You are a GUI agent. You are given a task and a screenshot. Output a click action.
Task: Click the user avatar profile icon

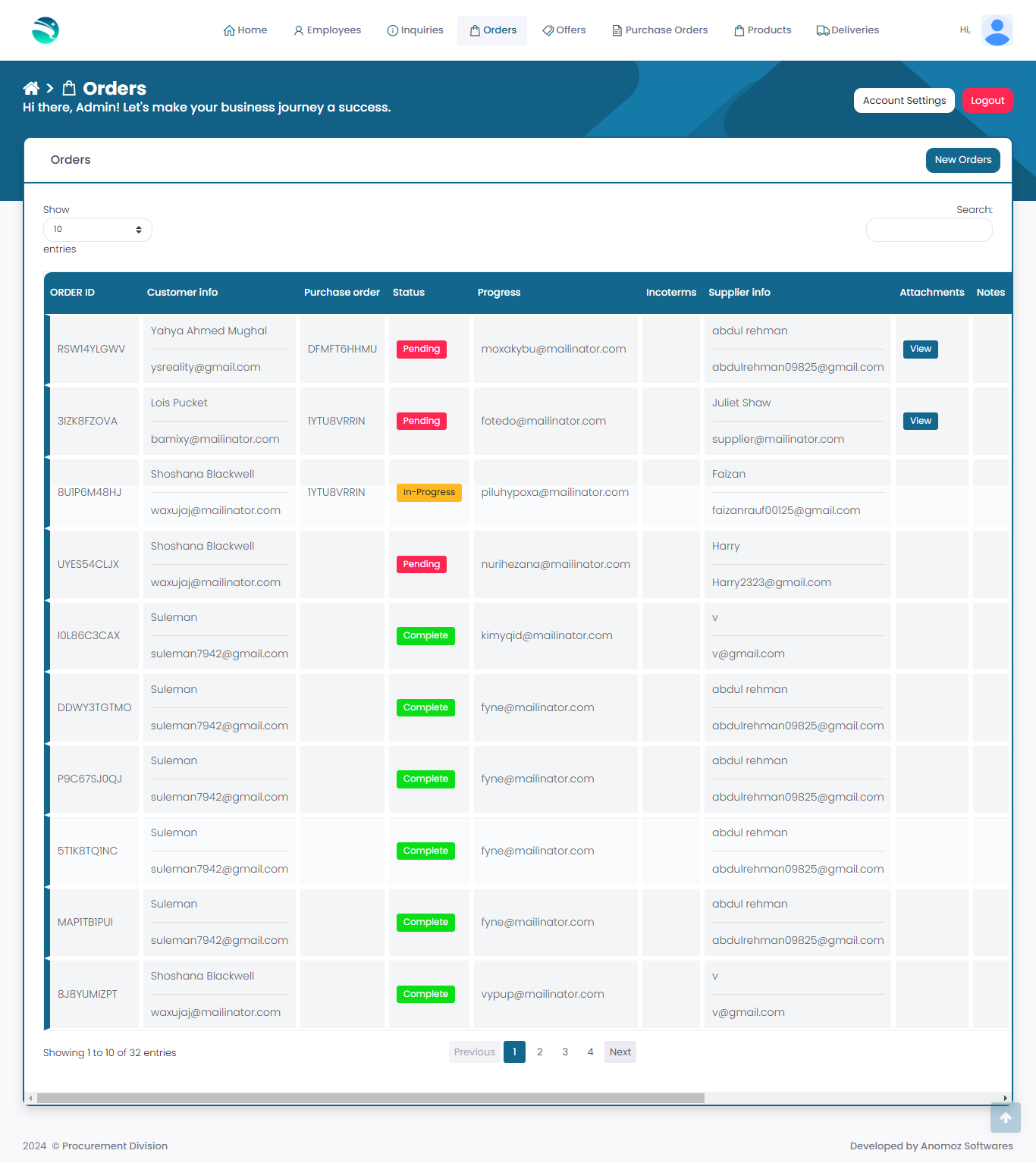997,30
